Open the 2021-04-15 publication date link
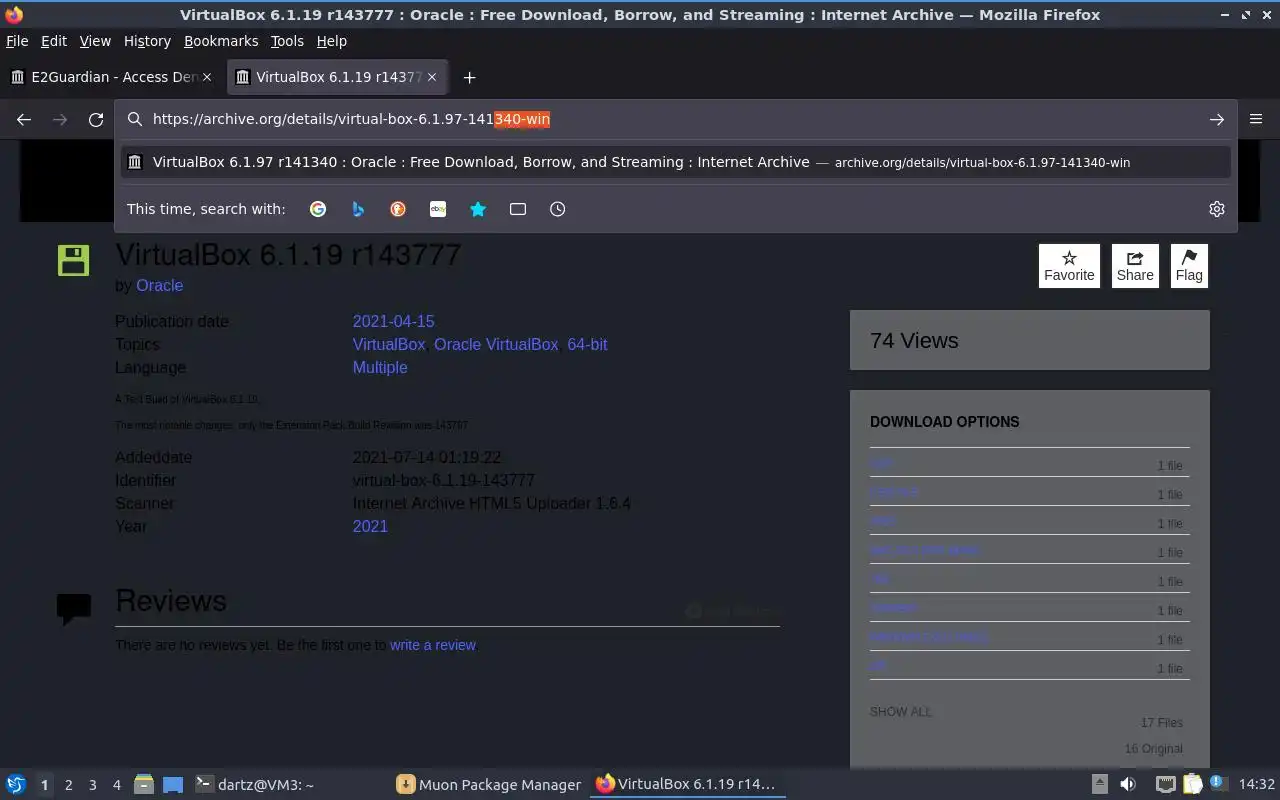Screen dimensions: 1280x800 pos(393,321)
